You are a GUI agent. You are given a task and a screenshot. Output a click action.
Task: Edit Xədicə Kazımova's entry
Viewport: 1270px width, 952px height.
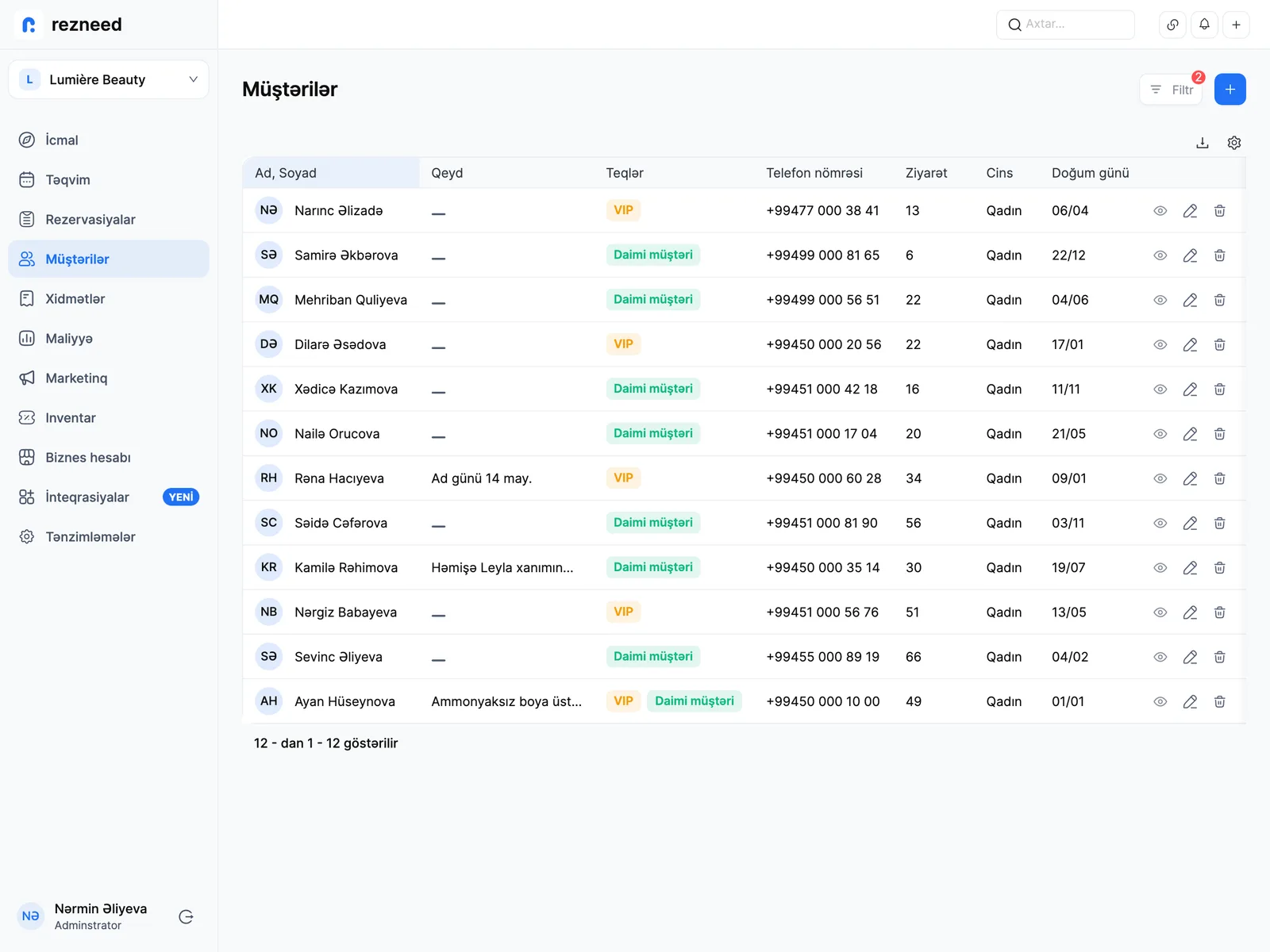(x=1190, y=390)
